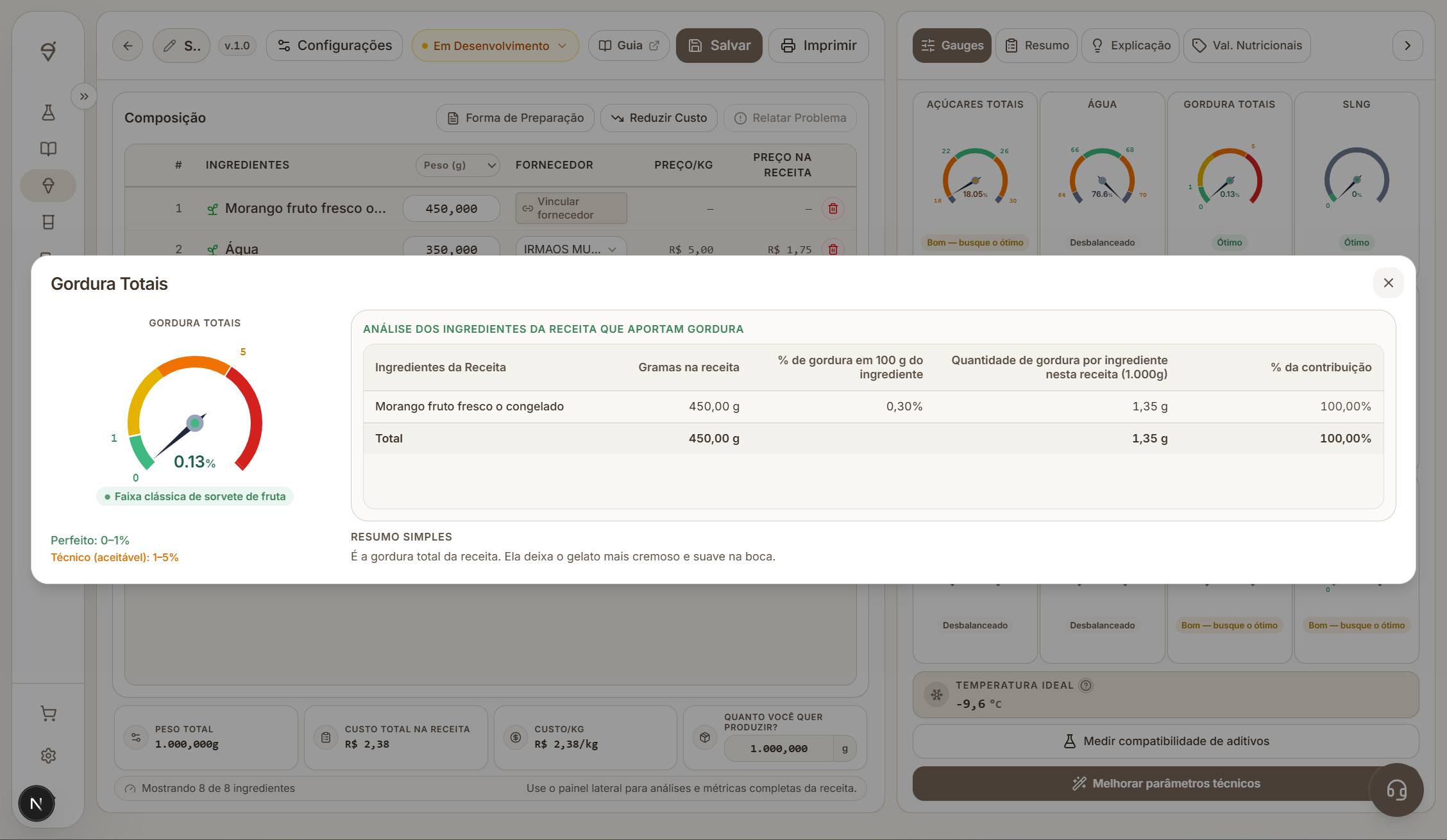Click the Total row in the table
This screenshot has width=1447, height=840.
(x=873, y=439)
